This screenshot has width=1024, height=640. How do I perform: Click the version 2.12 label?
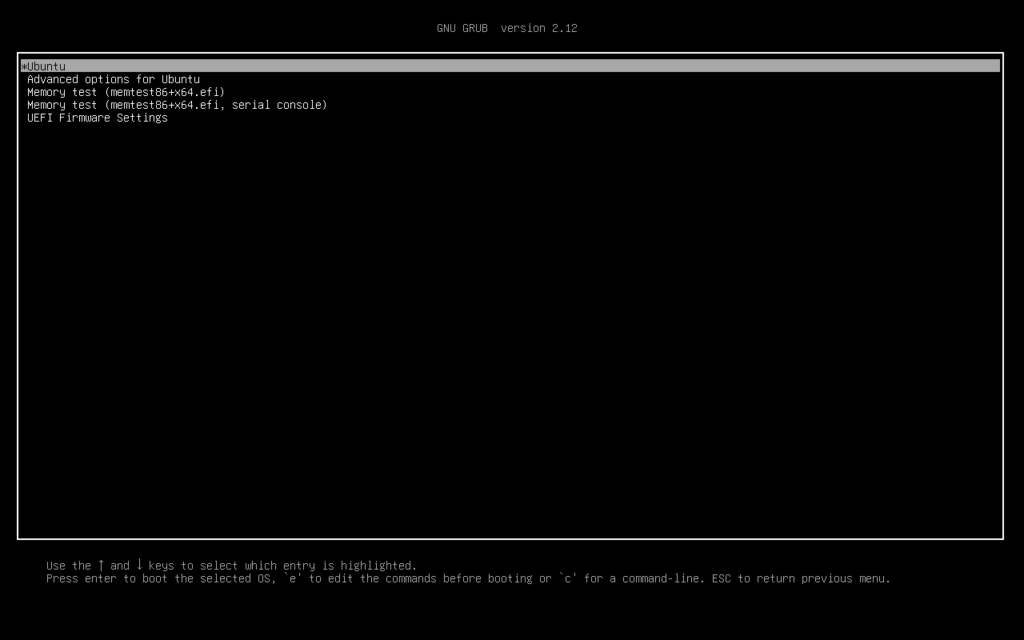point(539,28)
